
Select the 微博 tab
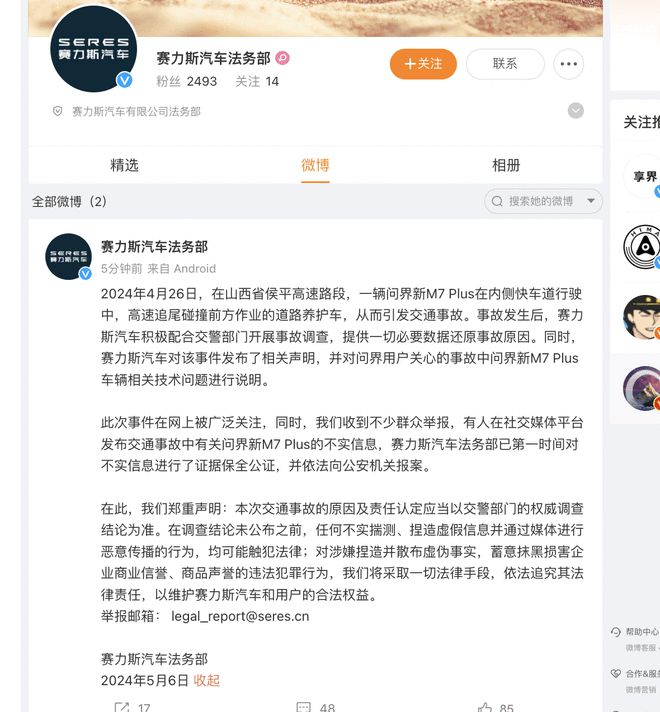point(315,165)
